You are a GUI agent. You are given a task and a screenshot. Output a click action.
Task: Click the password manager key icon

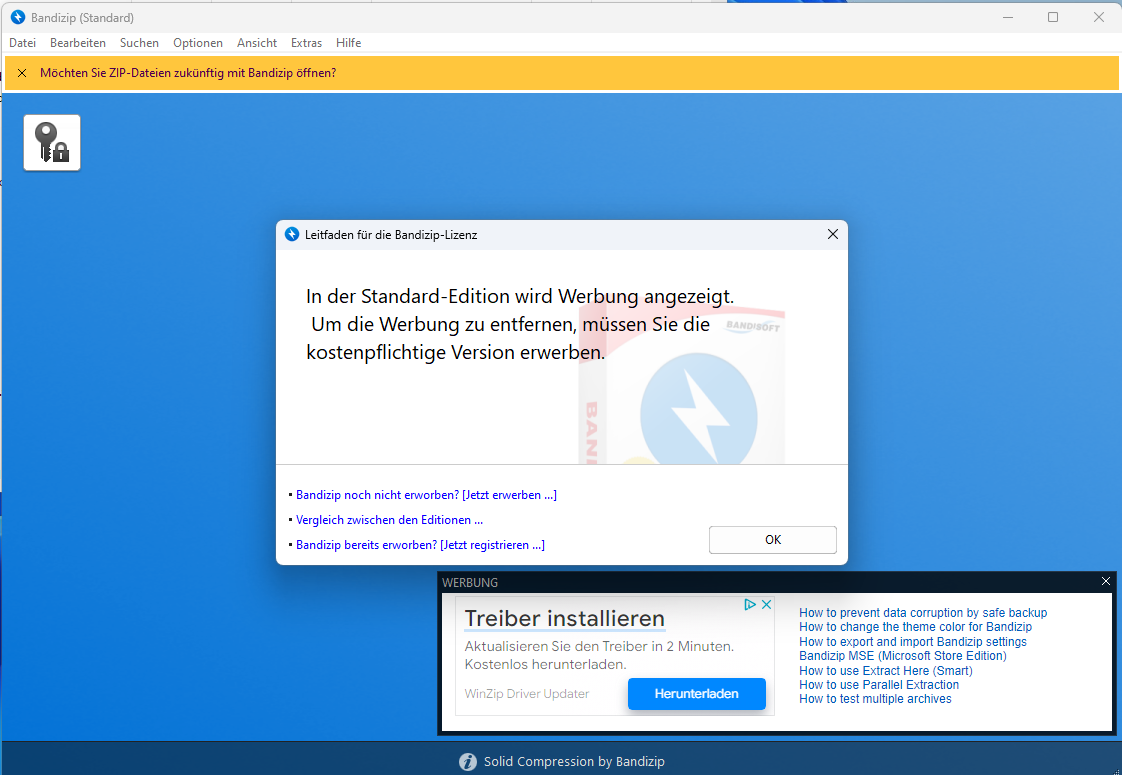(52, 142)
